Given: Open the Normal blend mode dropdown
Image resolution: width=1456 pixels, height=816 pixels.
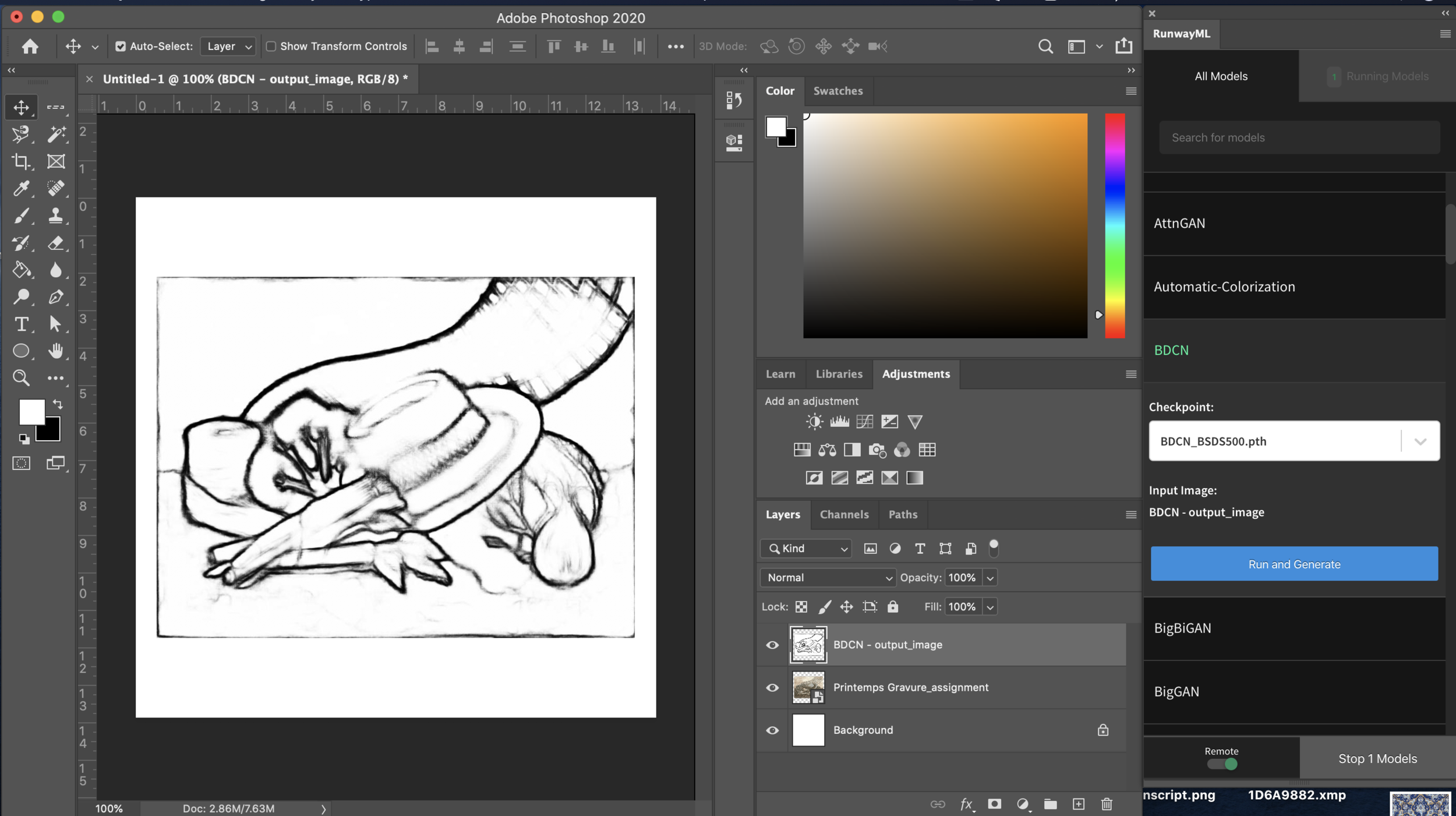Looking at the screenshot, I should click(828, 578).
